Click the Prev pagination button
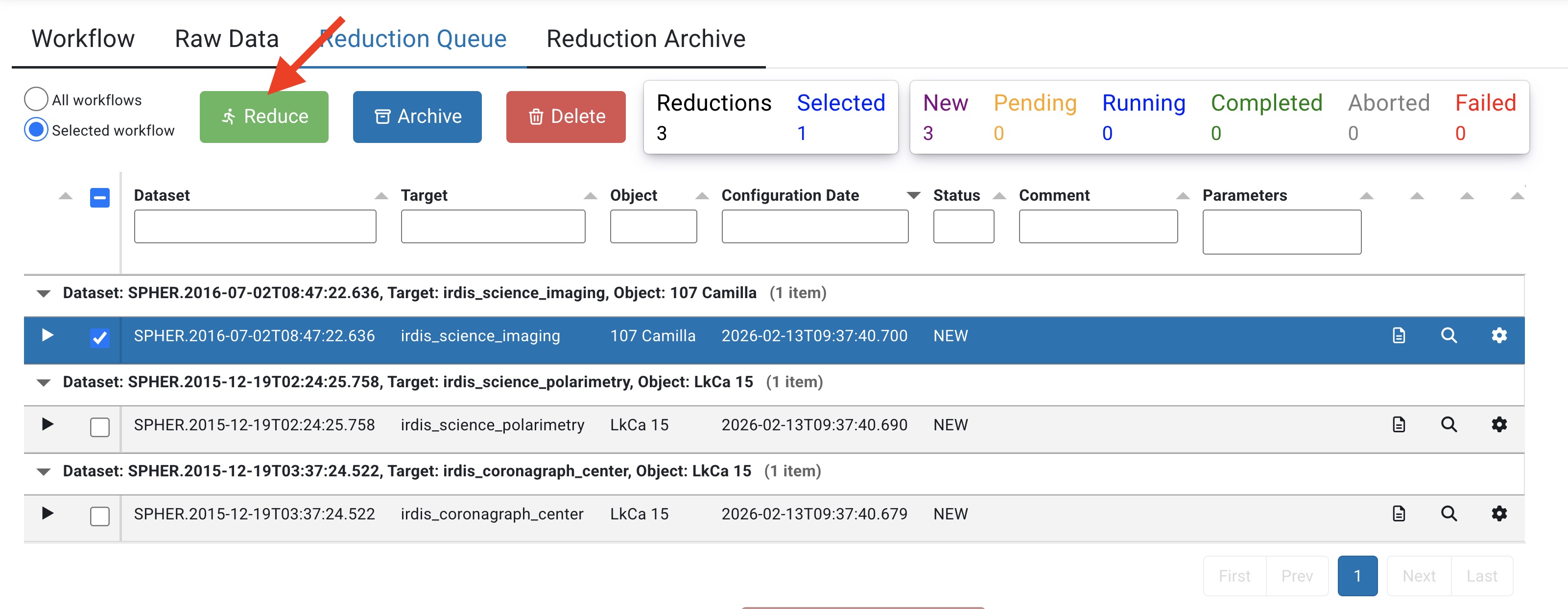 pyautogui.click(x=1297, y=576)
